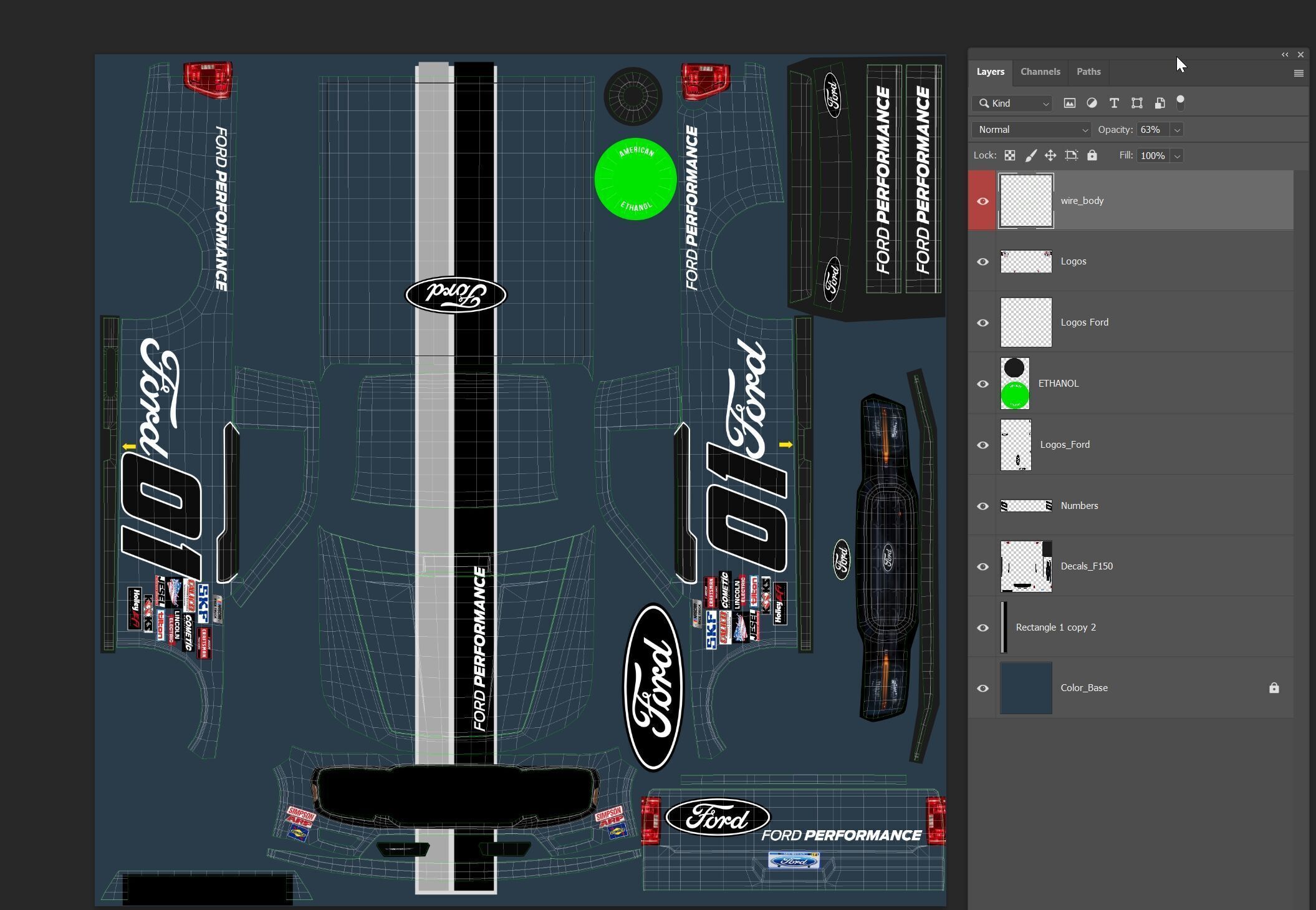Image resolution: width=1316 pixels, height=910 pixels.
Task: Click the Fill label
Action: pos(1126,155)
